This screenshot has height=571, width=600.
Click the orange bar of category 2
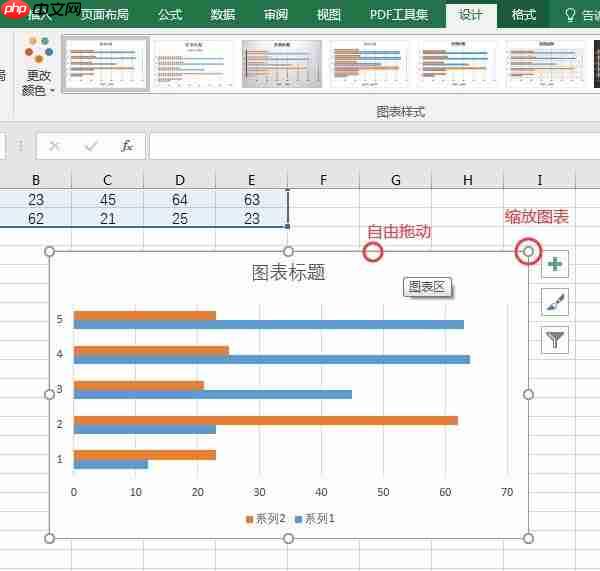click(x=266, y=420)
